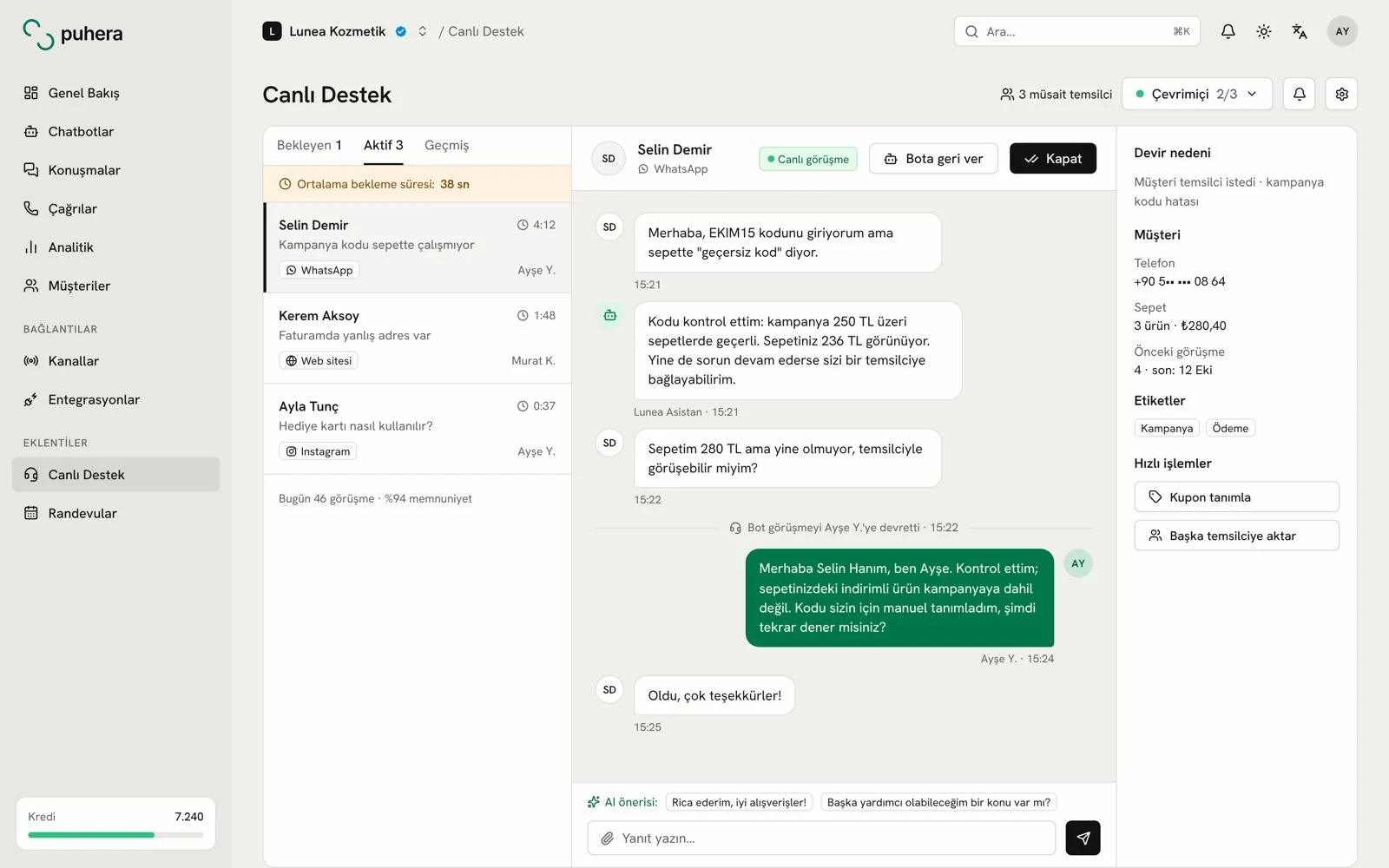Open Analitik in the sidebar
Screen dimensions: 1389x868
(x=115, y=247)
